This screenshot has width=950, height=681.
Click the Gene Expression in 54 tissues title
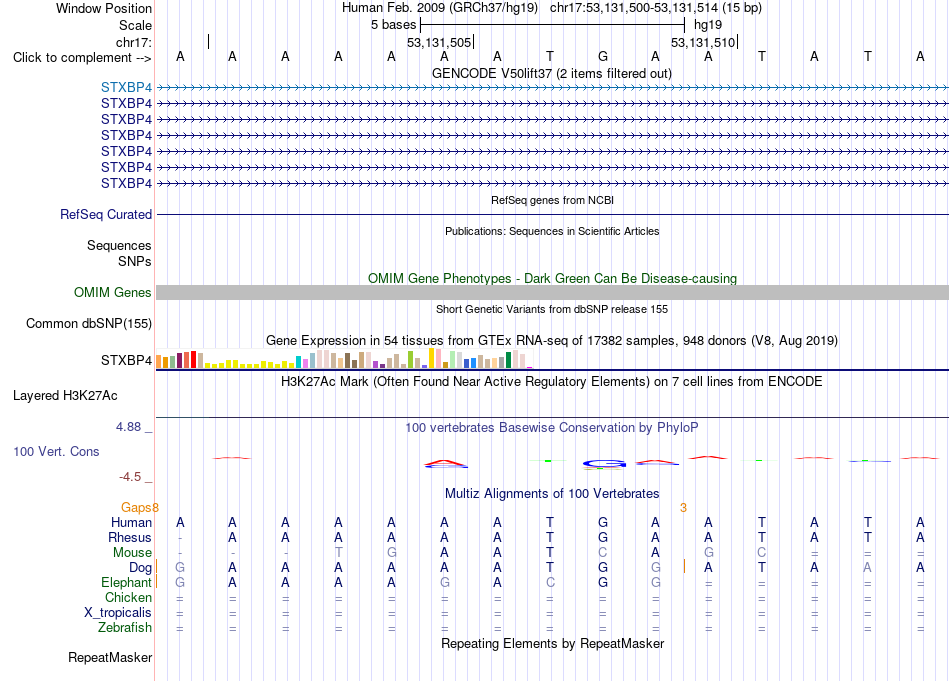552,340
